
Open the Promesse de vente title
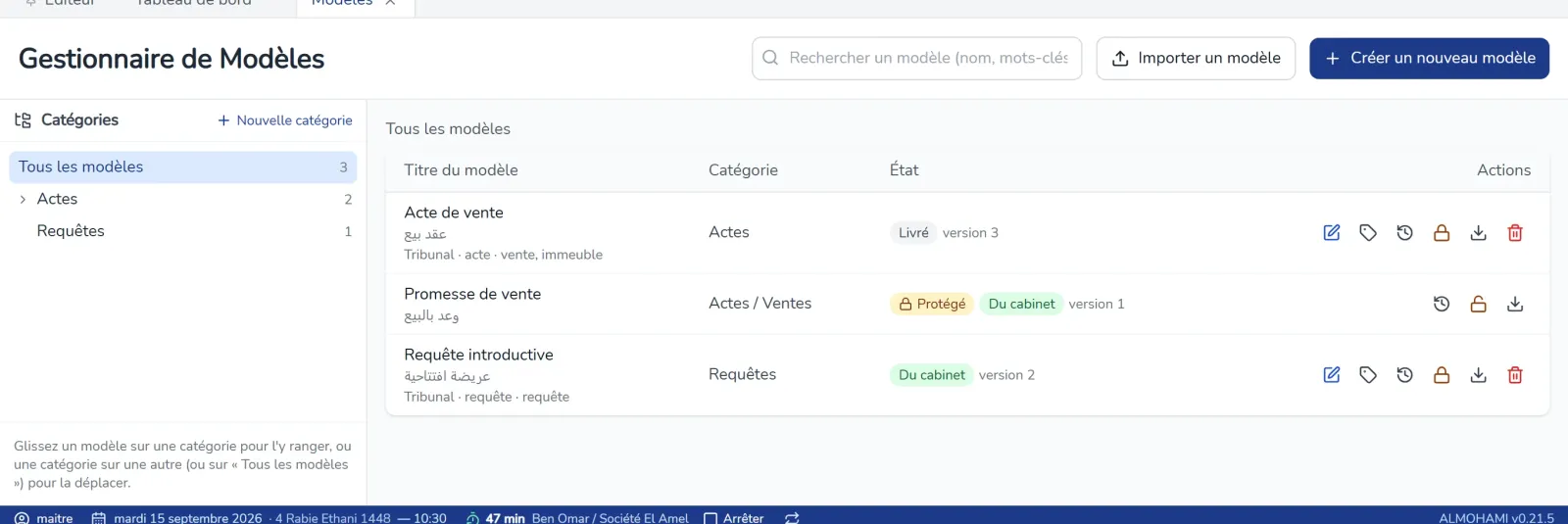(x=472, y=294)
